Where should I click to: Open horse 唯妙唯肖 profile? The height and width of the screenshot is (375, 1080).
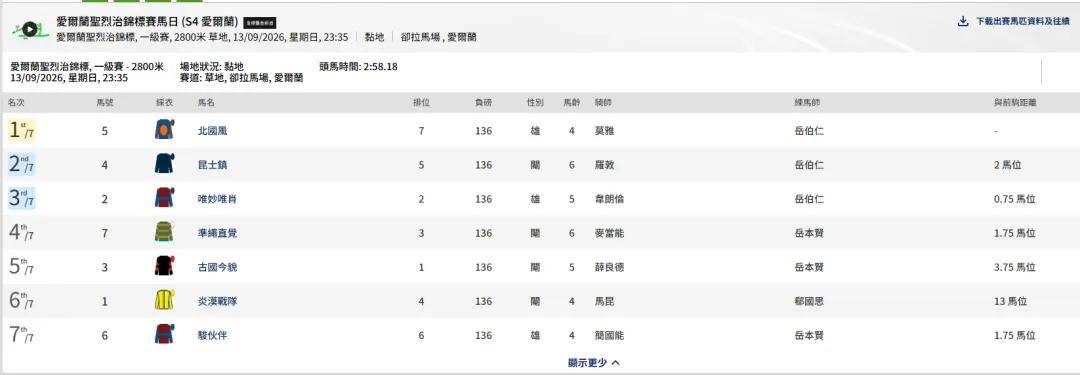[217, 199]
